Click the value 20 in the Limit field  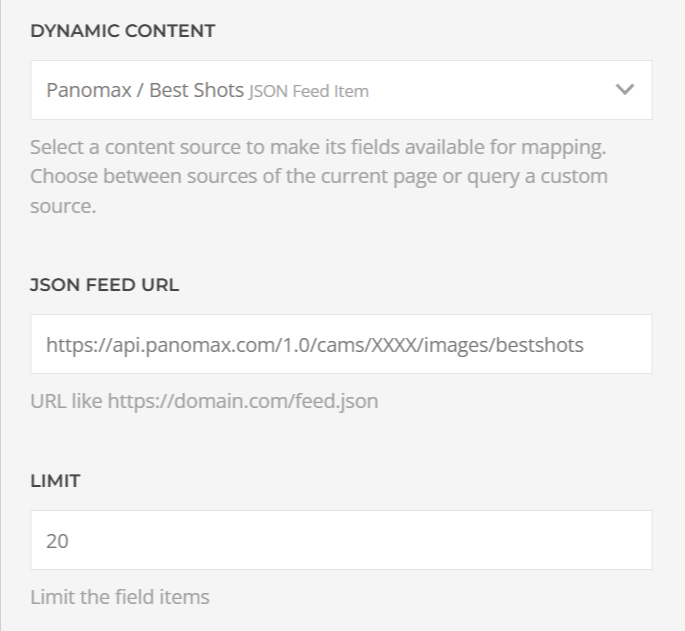point(56,541)
